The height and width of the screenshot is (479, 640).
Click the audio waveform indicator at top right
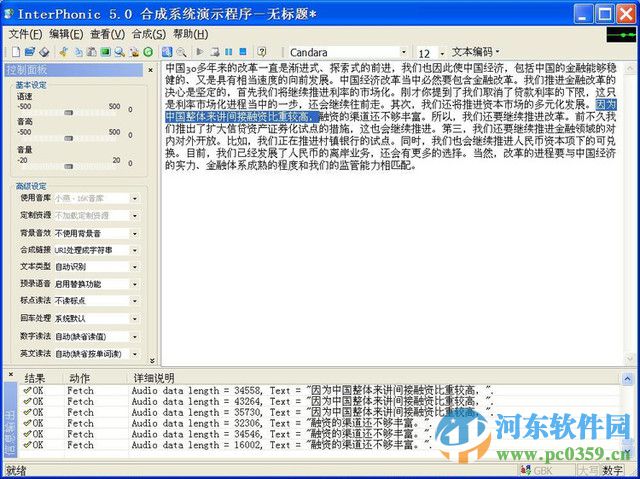pyautogui.click(x=621, y=35)
